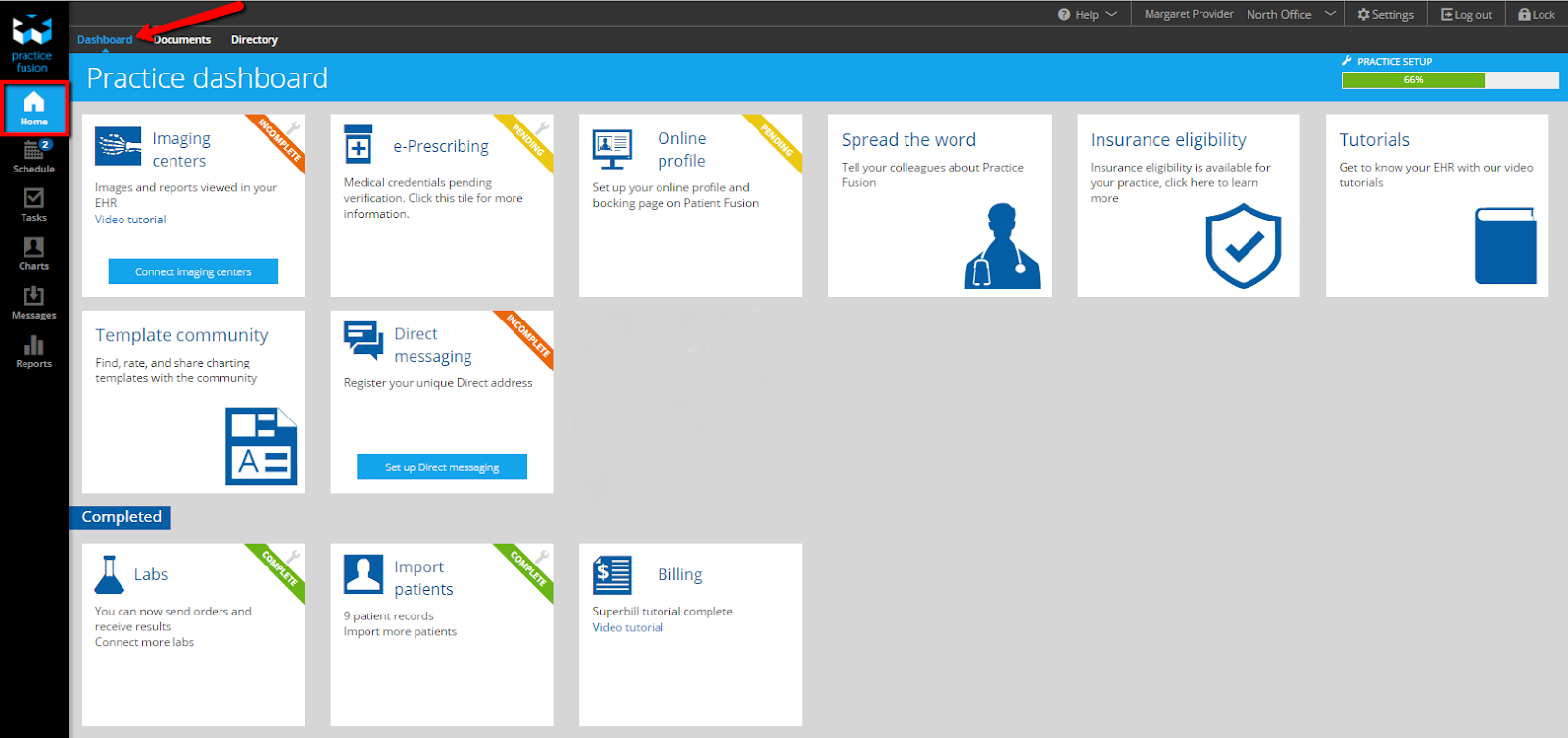Open the Insurance eligibility tile heading
The height and width of the screenshot is (738, 1568).
click(x=1168, y=140)
